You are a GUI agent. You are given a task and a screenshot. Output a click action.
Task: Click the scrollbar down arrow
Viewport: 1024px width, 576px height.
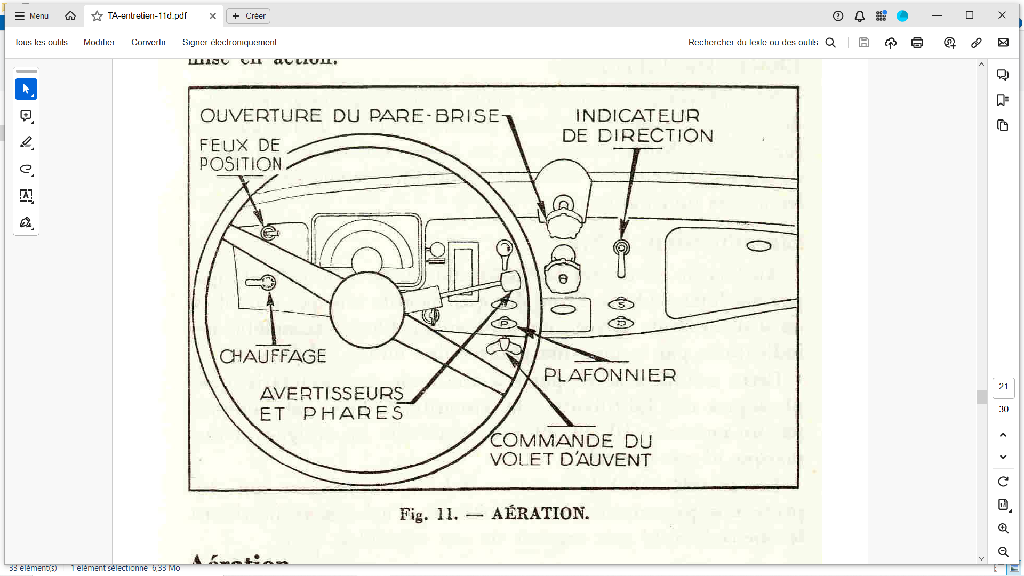tap(982, 559)
